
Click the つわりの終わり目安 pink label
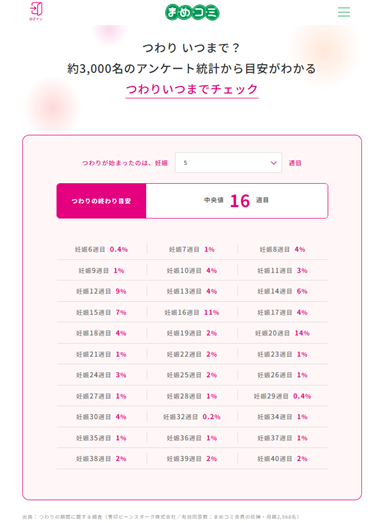point(101,201)
